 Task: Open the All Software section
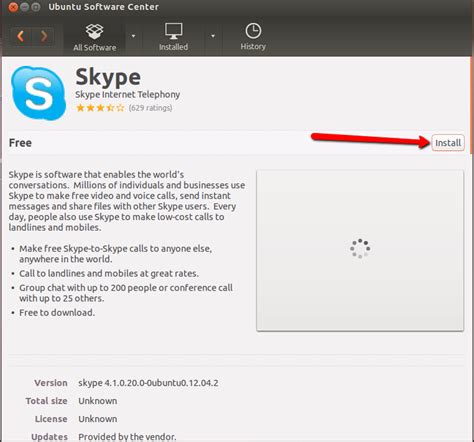tap(95, 37)
